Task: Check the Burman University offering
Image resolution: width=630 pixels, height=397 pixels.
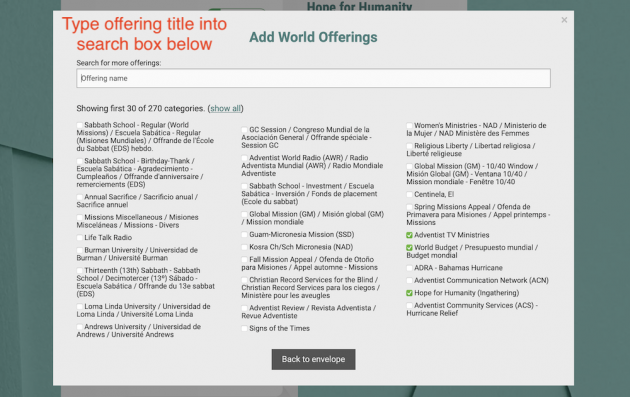Action: 80,250
